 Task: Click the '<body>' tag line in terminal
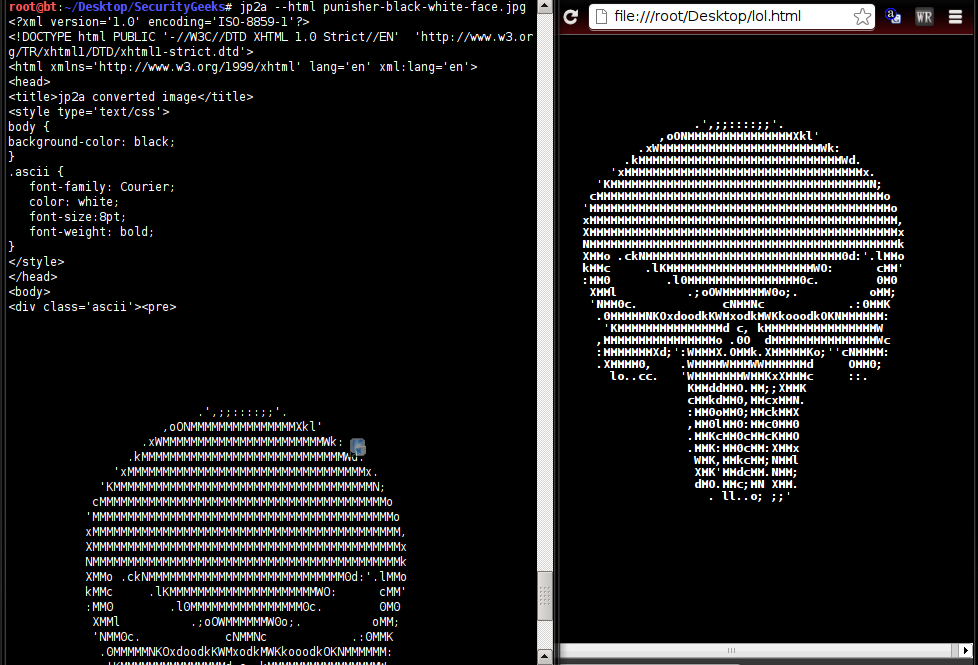click(x=29, y=291)
